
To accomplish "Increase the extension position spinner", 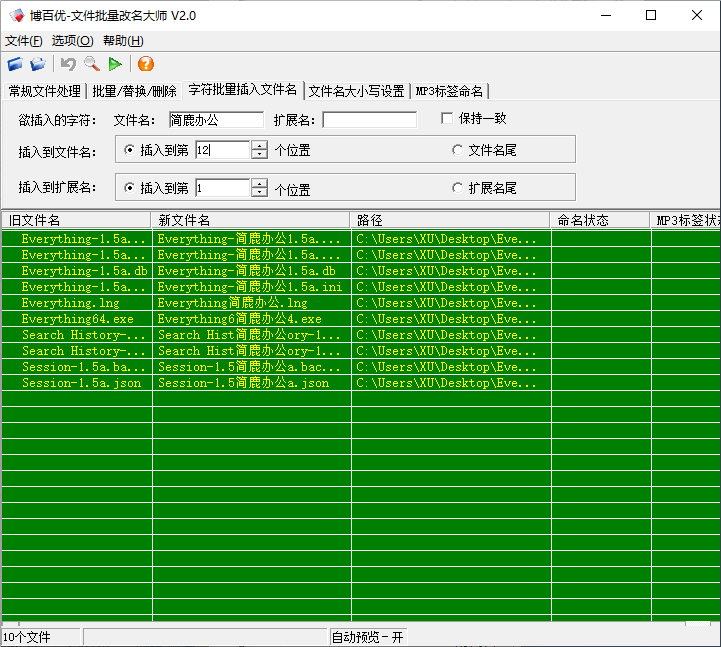I will point(259,183).
